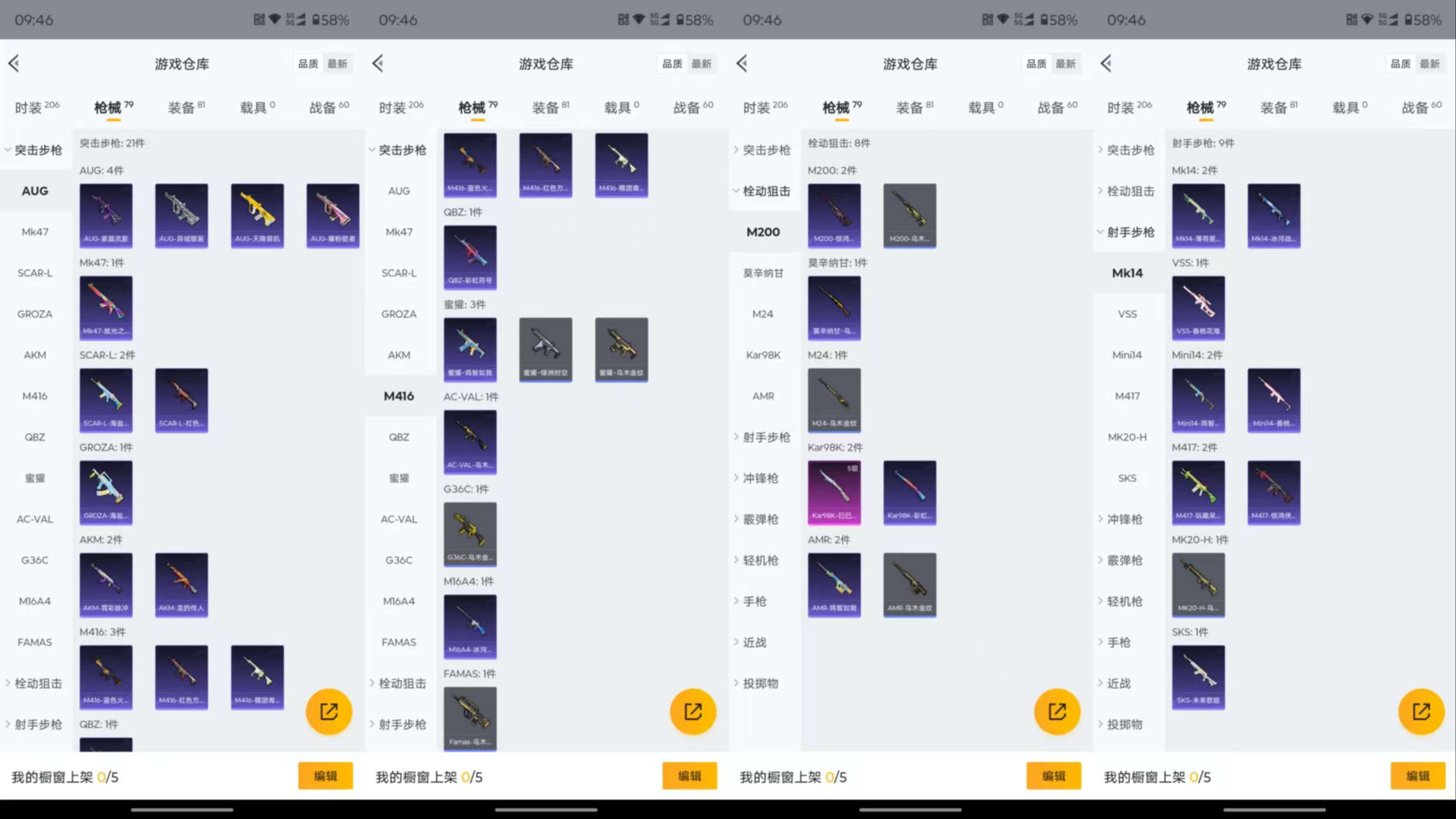Collapse the 突击步枪 category
Viewport: 1456px width, 819px height.
[x=36, y=150]
